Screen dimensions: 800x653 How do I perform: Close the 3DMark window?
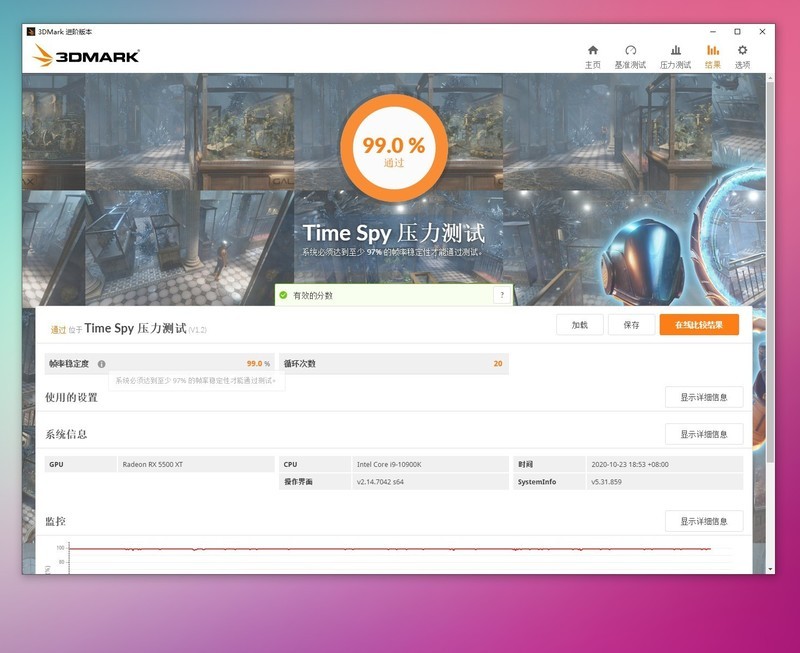[x=762, y=32]
